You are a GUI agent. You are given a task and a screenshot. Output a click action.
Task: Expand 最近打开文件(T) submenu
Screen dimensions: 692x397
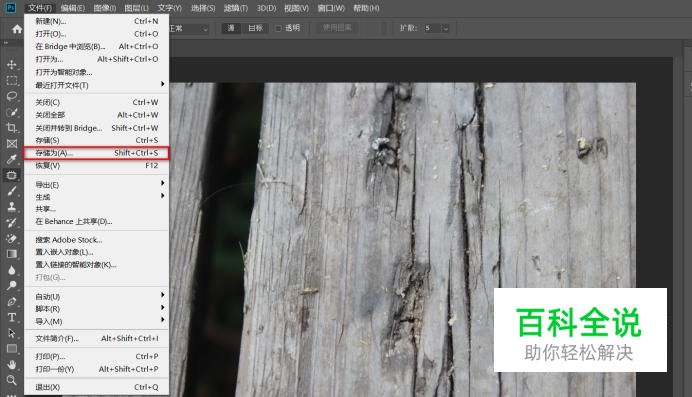pos(96,85)
